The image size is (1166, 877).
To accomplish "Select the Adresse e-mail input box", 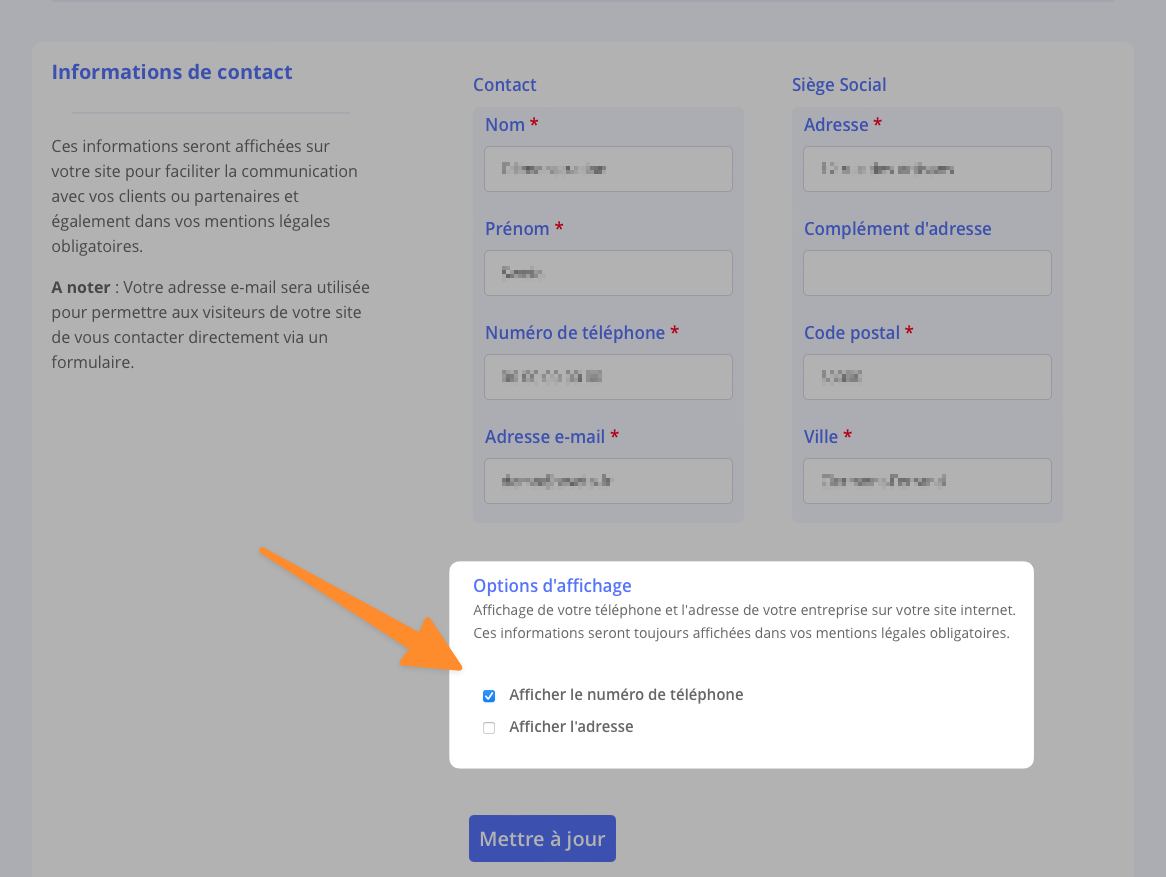I will 608,481.
